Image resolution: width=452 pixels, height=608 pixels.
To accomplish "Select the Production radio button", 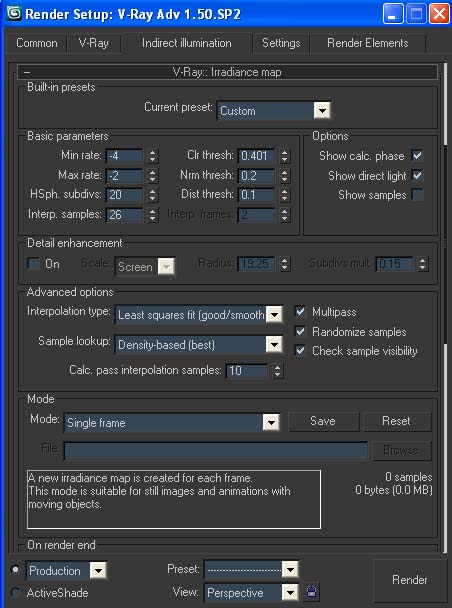I will [x=15, y=570].
